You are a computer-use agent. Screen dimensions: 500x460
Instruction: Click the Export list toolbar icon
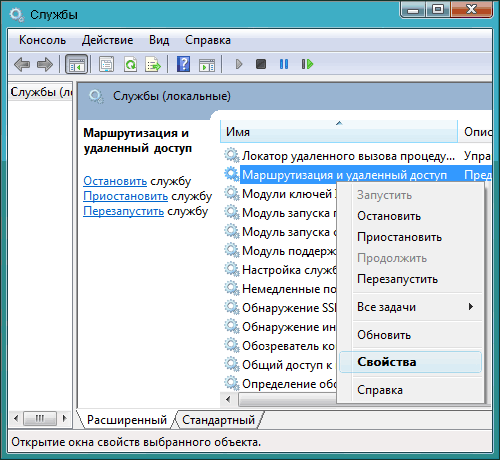153,64
